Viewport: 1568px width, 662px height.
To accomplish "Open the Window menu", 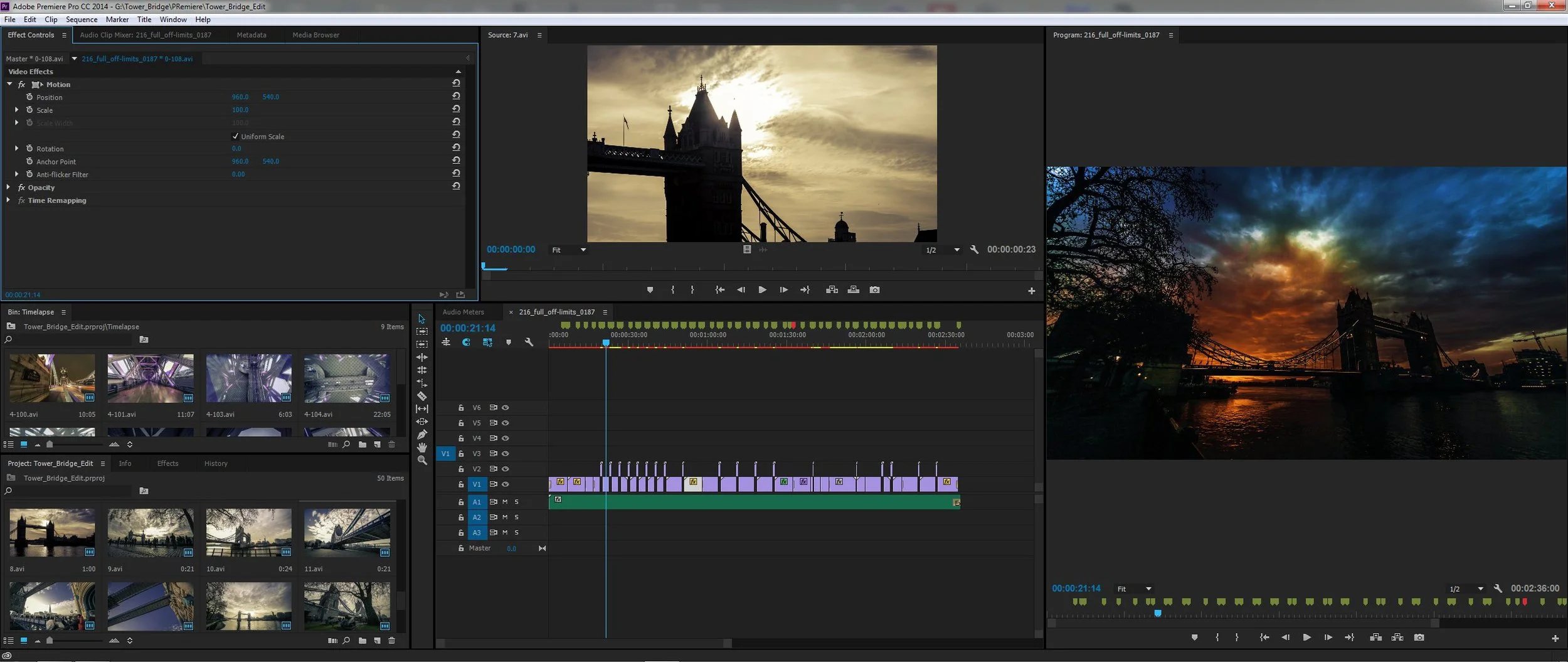I will (x=173, y=19).
